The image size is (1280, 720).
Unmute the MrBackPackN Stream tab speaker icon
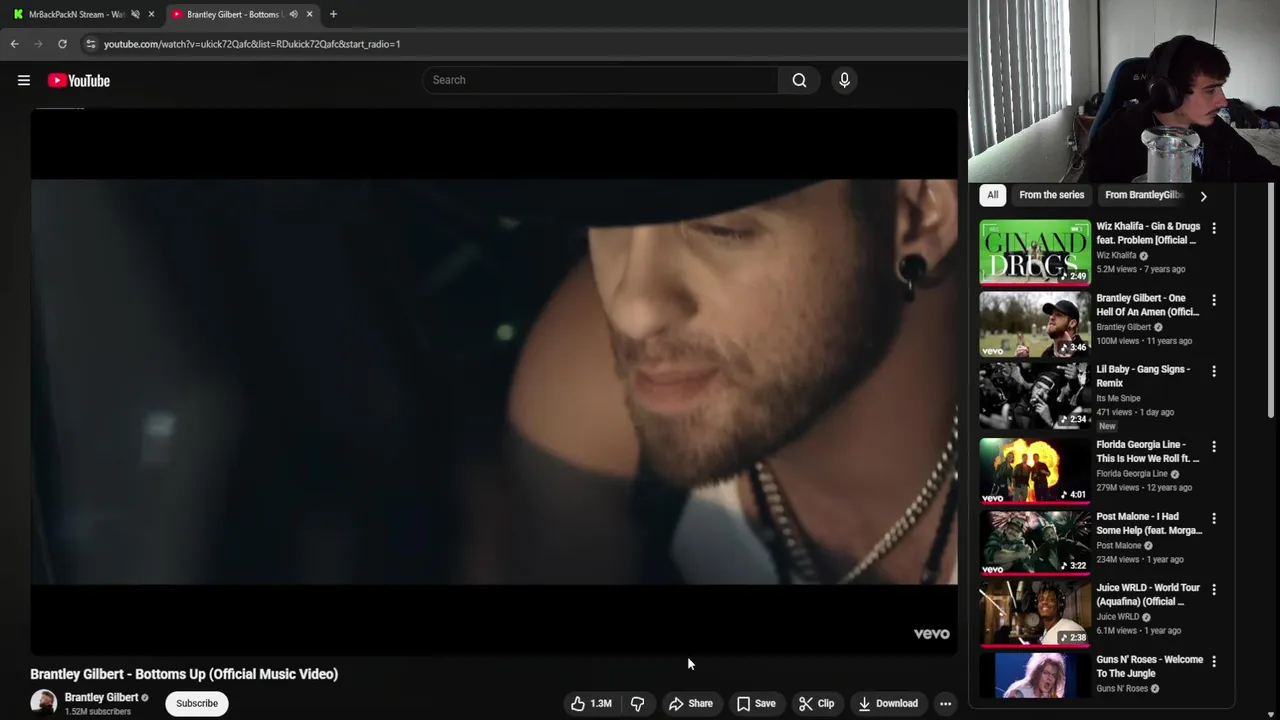pyautogui.click(x=135, y=14)
